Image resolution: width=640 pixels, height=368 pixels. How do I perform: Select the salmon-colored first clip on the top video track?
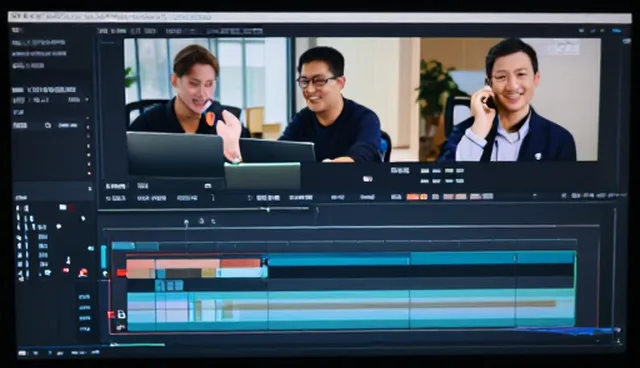point(140,263)
